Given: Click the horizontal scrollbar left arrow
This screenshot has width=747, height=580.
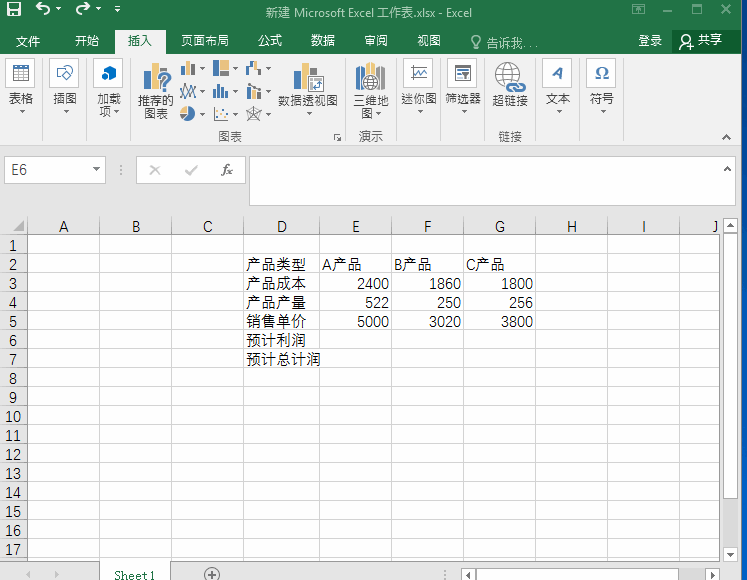Looking at the screenshot, I should (x=468, y=575).
